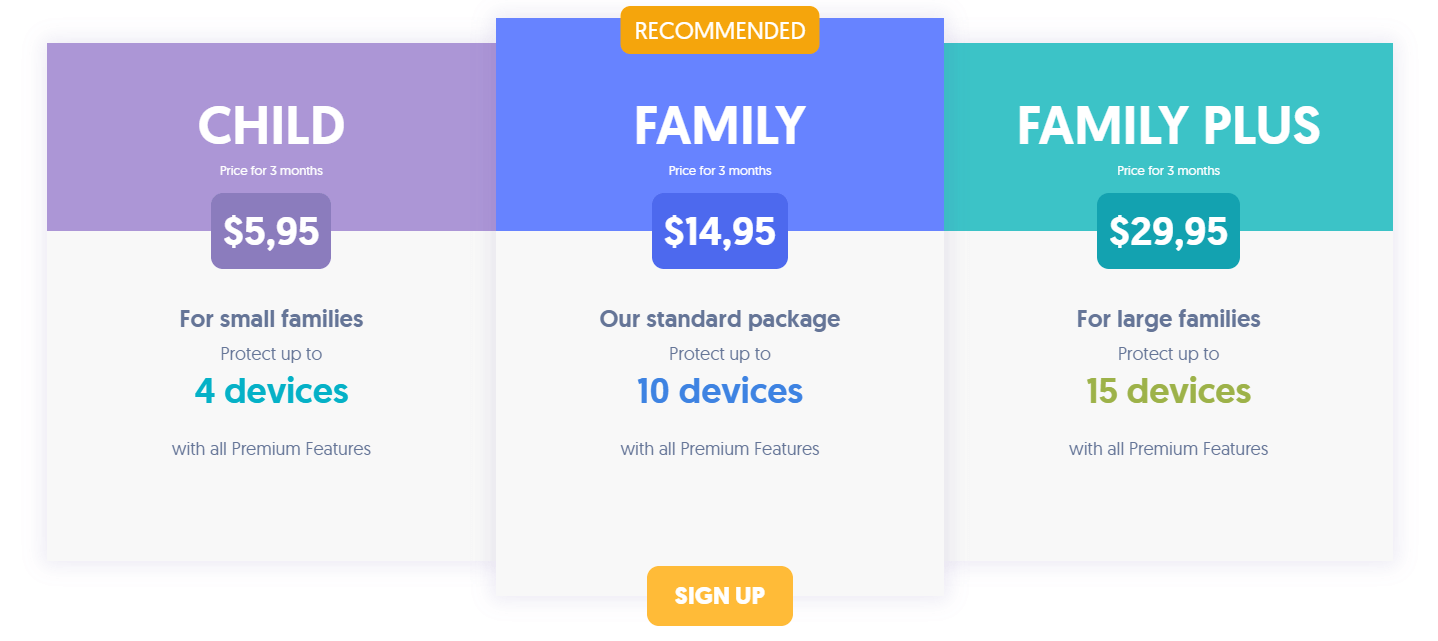This screenshot has height=641, width=1438.
Task: Select the $29,95 price tag
Action: pos(1168,231)
